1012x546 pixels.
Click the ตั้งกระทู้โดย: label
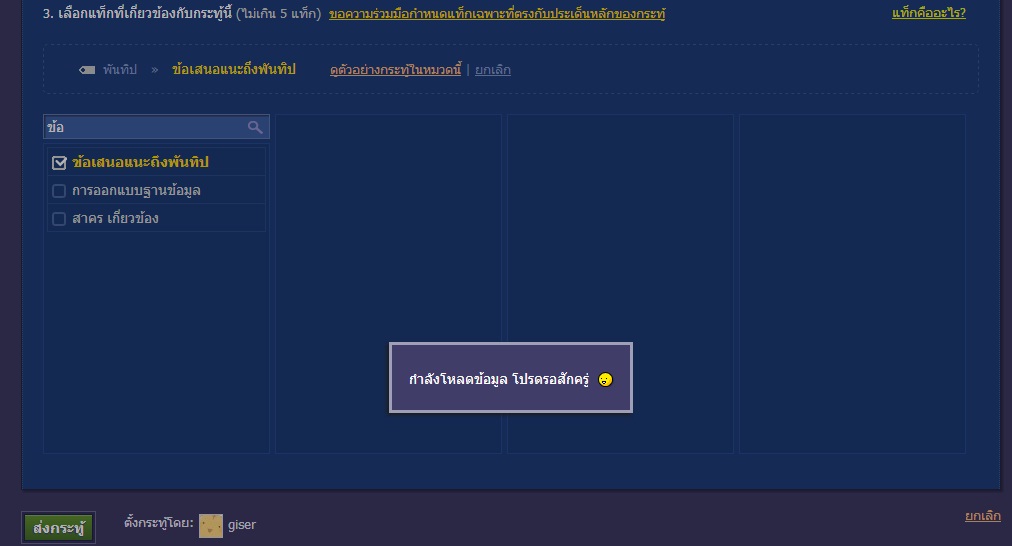[159, 523]
